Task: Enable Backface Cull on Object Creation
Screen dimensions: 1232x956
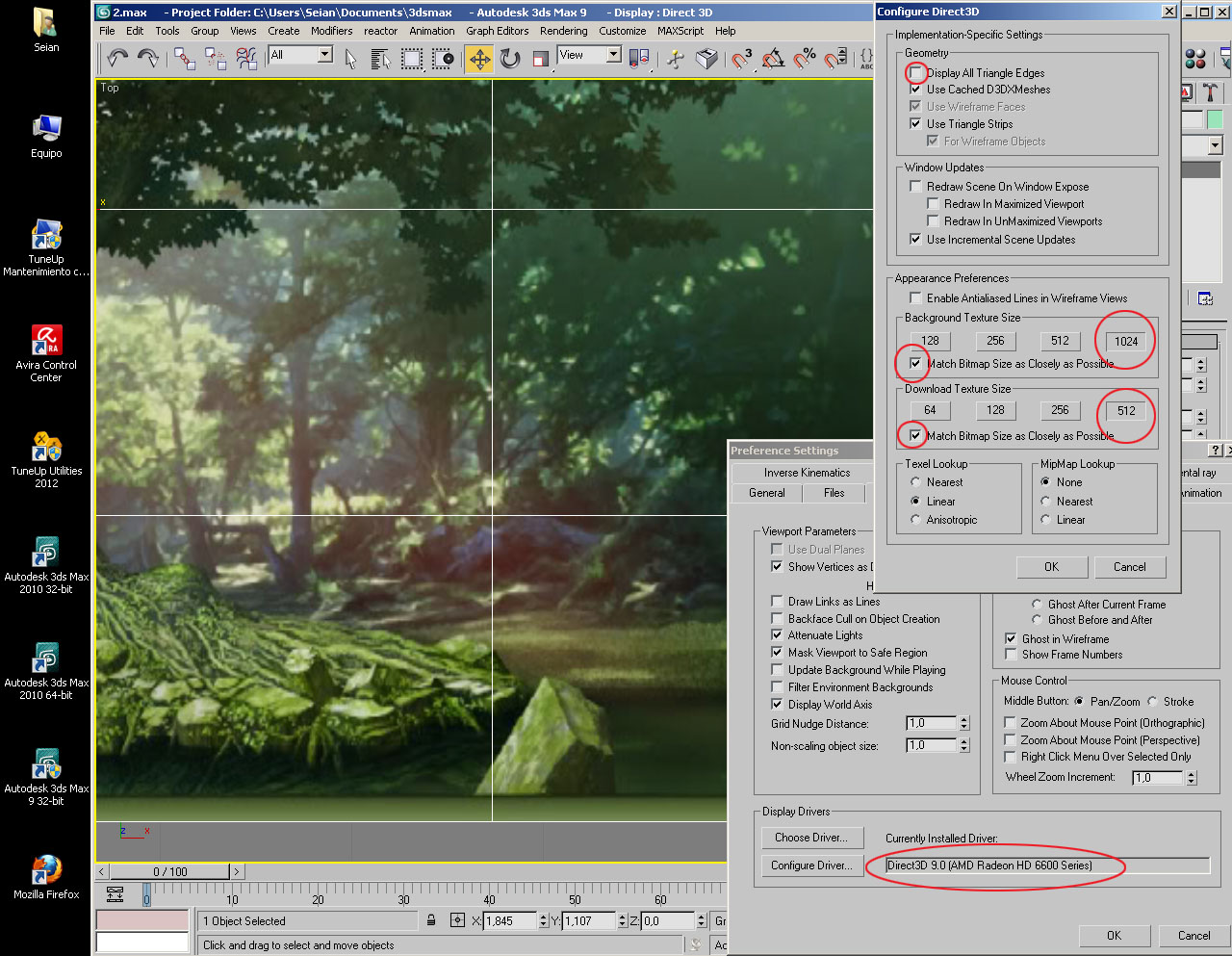Action: pos(777,619)
